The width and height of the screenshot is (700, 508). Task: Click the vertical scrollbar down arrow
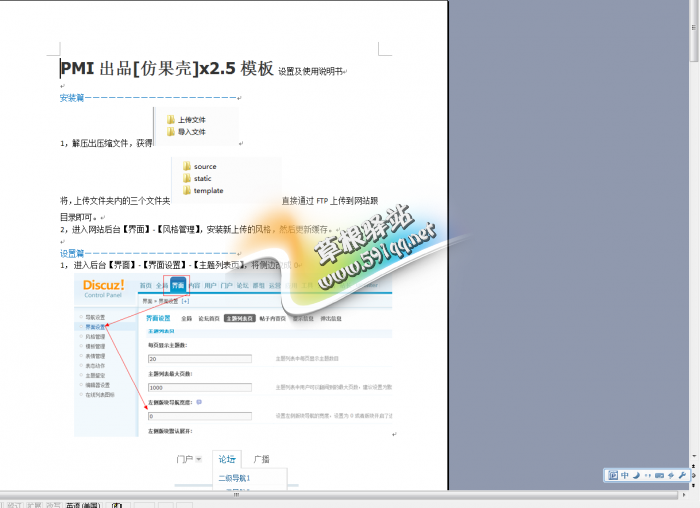(694, 456)
